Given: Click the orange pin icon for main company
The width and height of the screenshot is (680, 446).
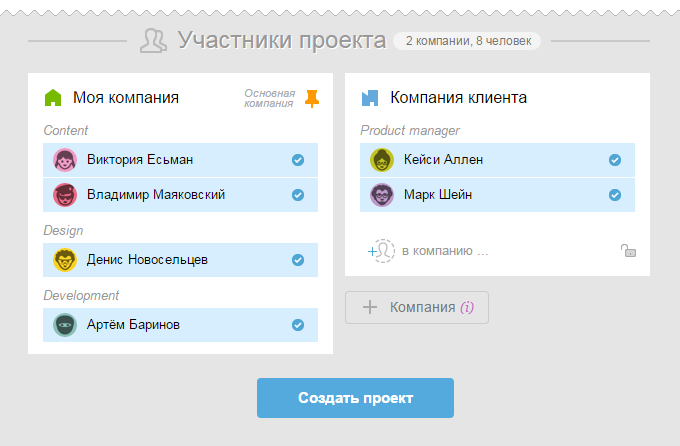Looking at the screenshot, I should (x=312, y=98).
